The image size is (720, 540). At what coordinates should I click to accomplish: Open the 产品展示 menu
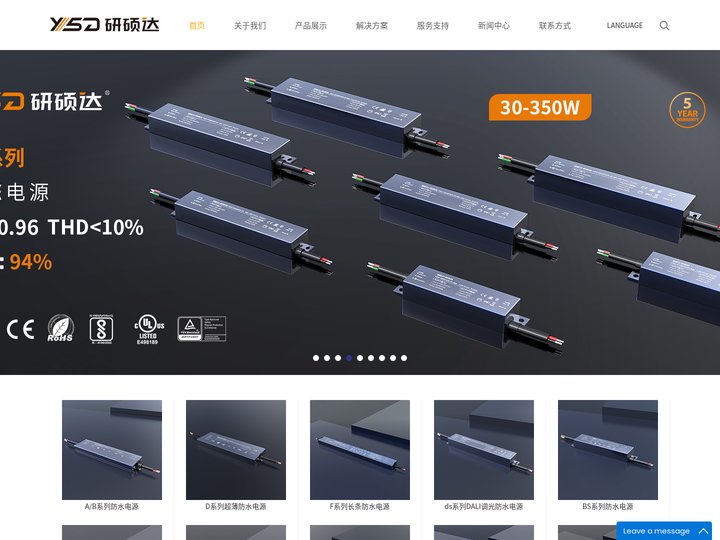click(311, 26)
